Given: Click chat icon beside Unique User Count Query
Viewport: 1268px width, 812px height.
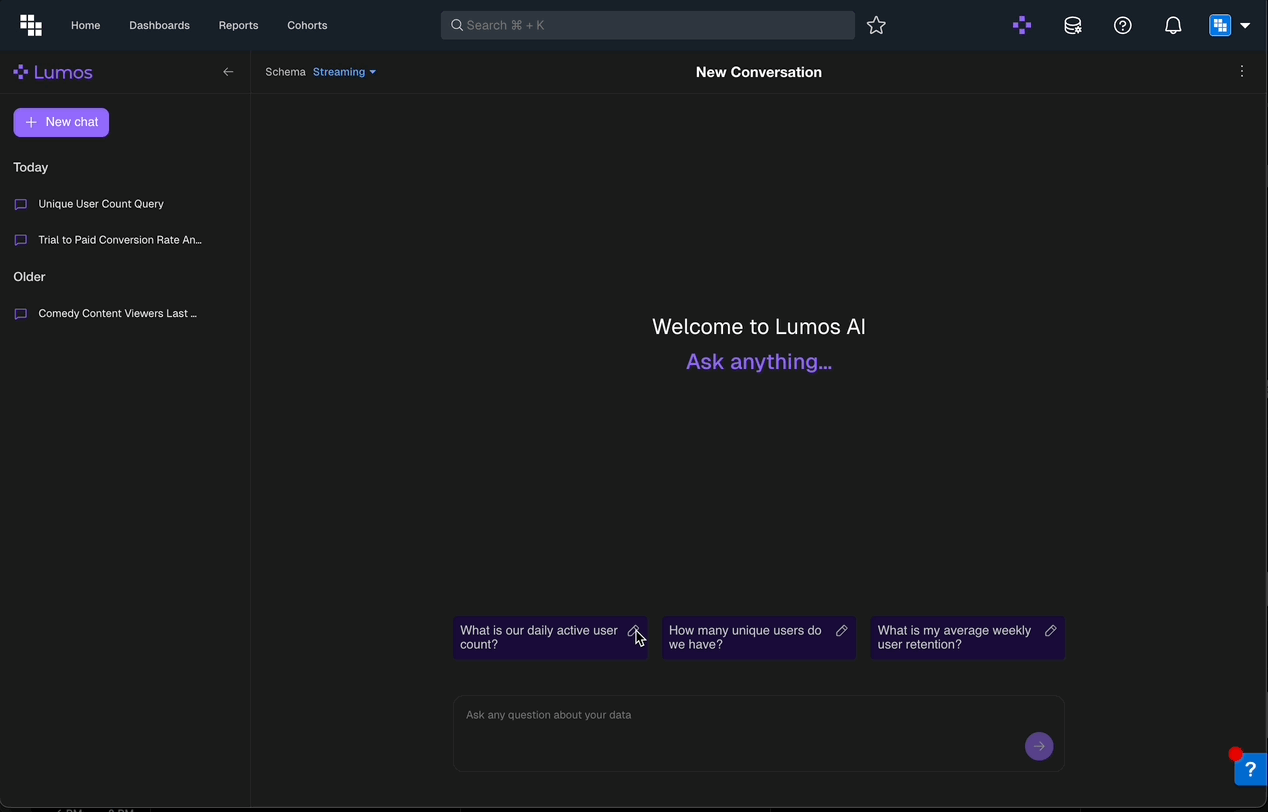Looking at the screenshot, I should pyautogui.click(x=21, y=205).
